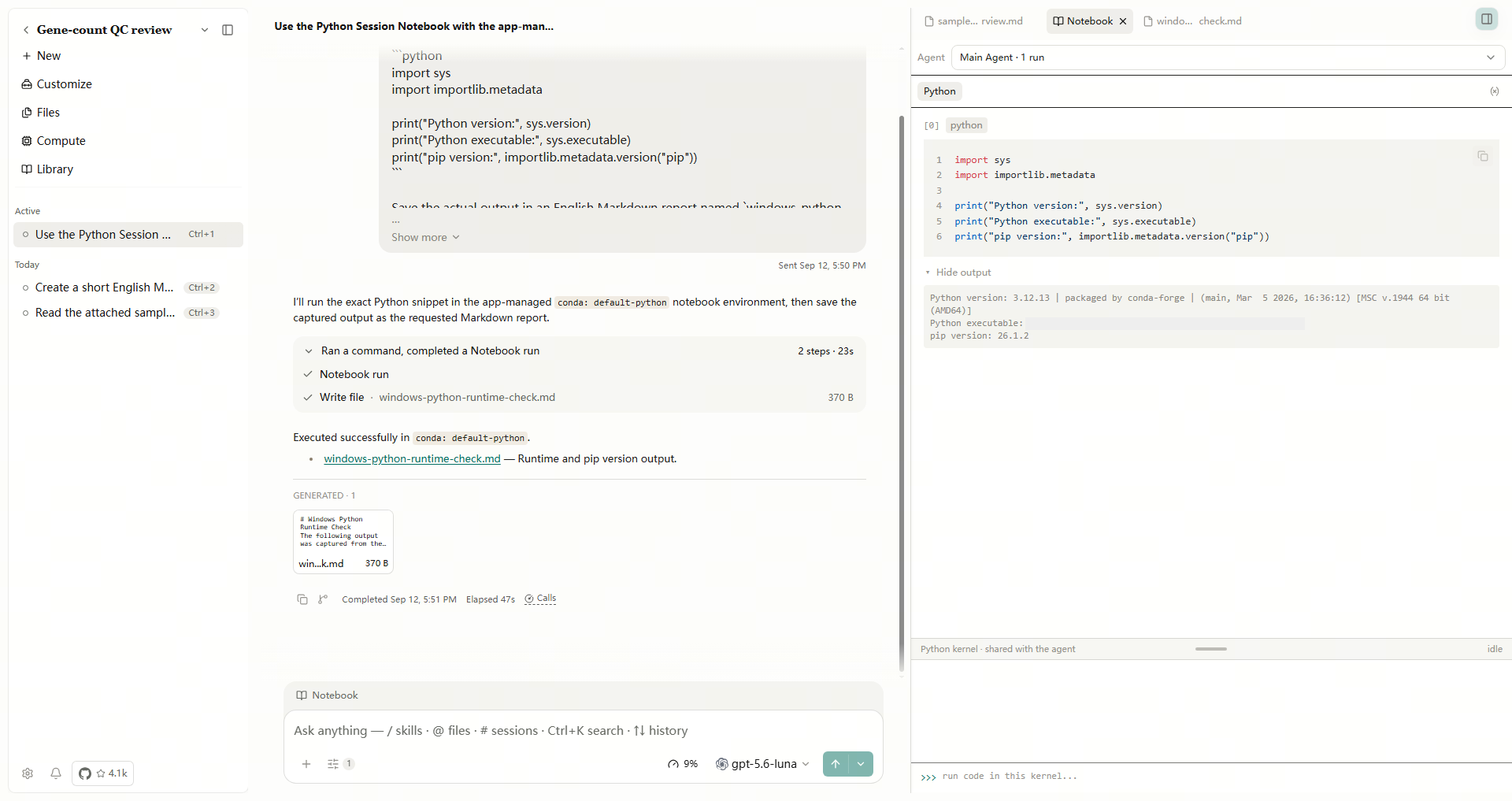Image resolution: width=1512 pixels, height=801 pixels.
Task: Open the notebook variables viewer icon
Action: point(1494,91)
